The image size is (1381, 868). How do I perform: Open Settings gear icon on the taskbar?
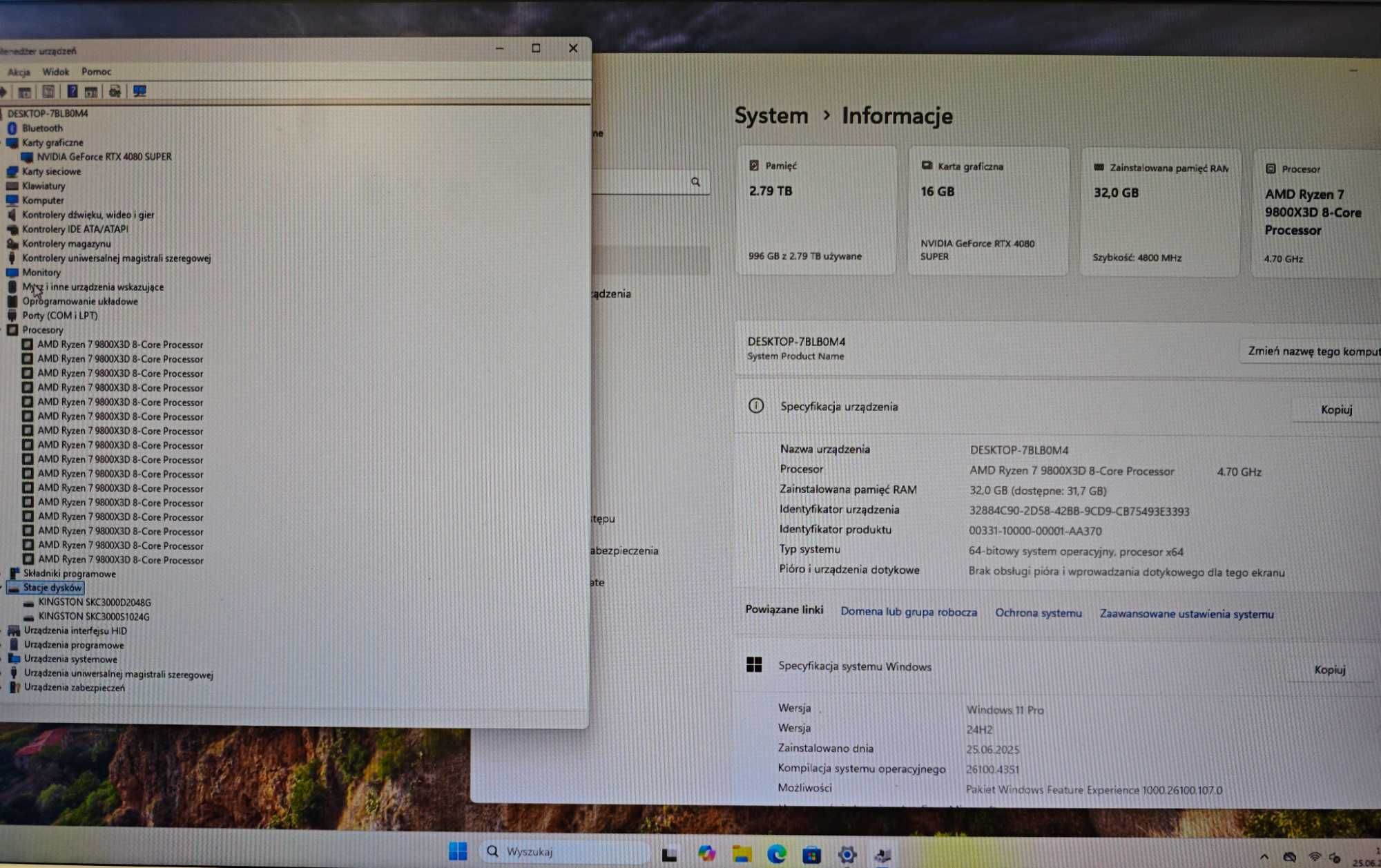point(847,855)
